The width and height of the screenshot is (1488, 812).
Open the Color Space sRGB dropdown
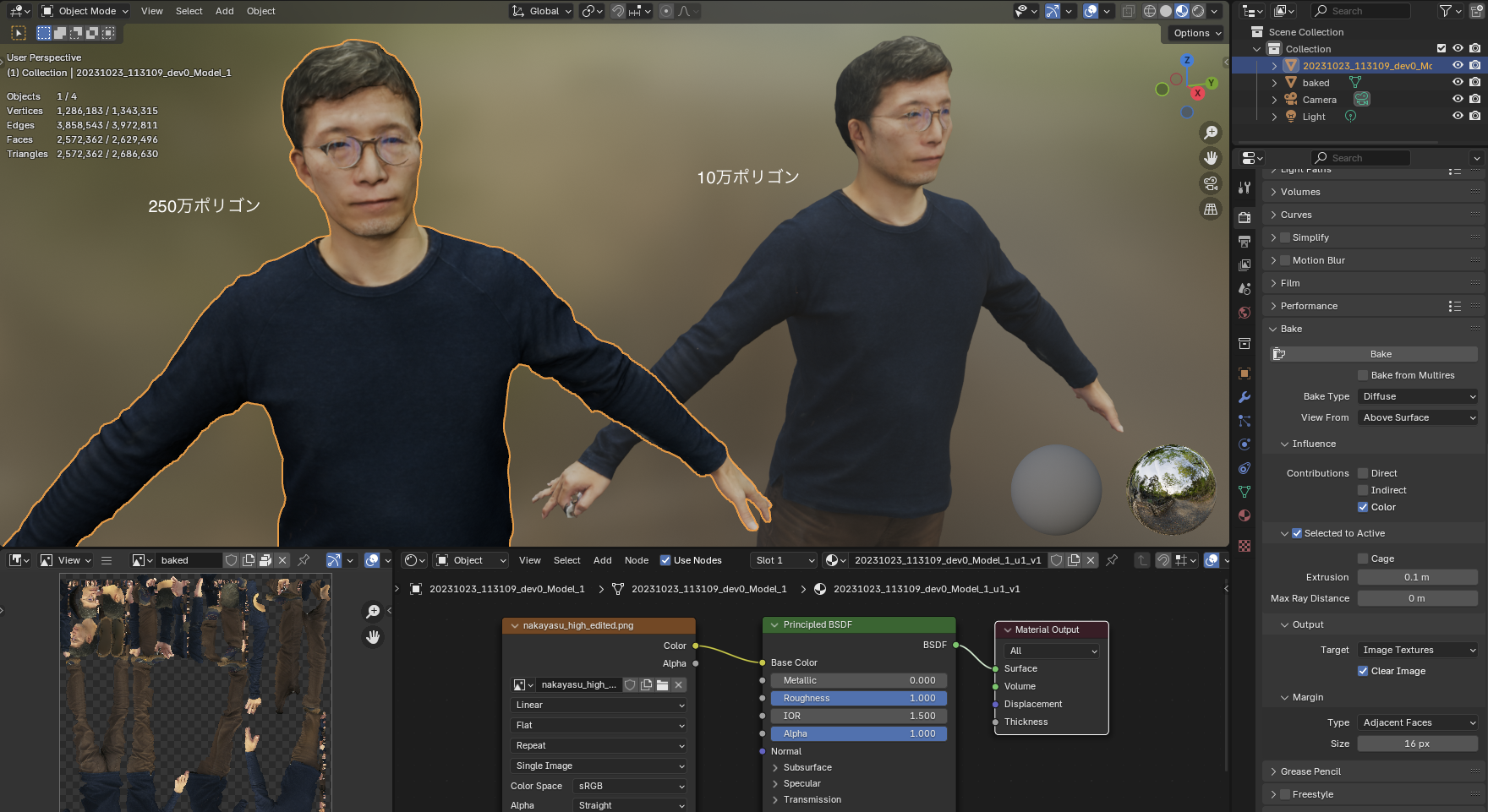[630, 786]
